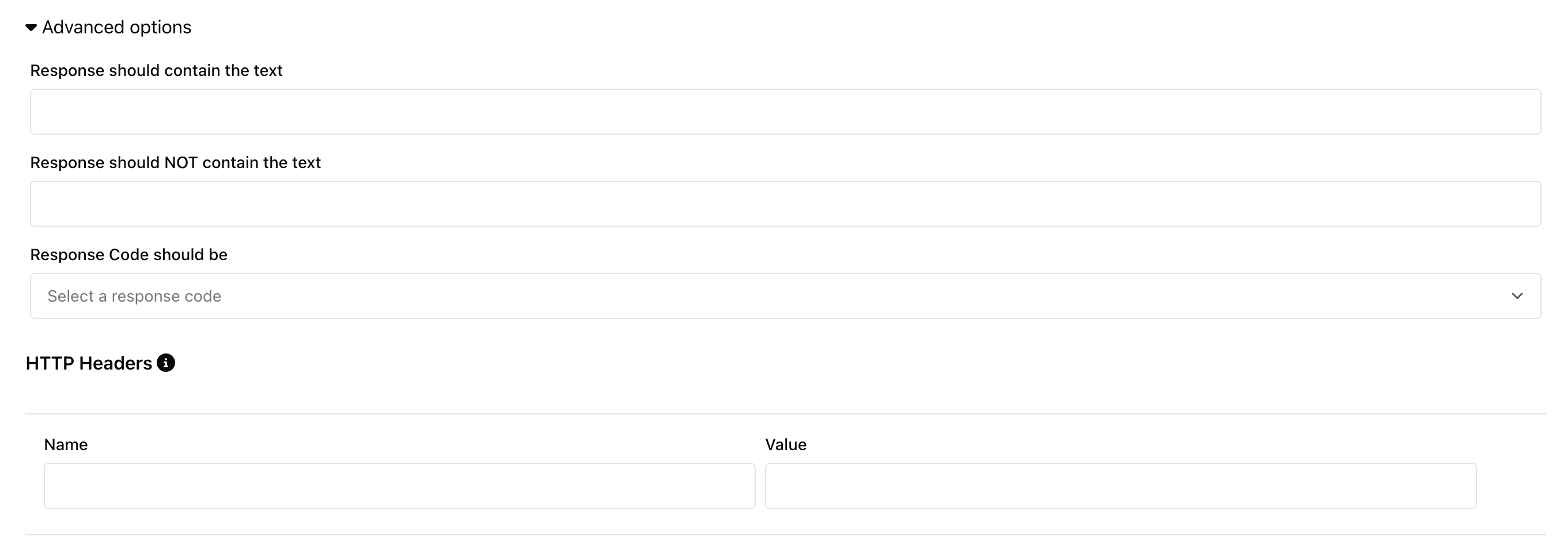
Task: Select the Select a response code placeholder text
Action: [135, 296]
